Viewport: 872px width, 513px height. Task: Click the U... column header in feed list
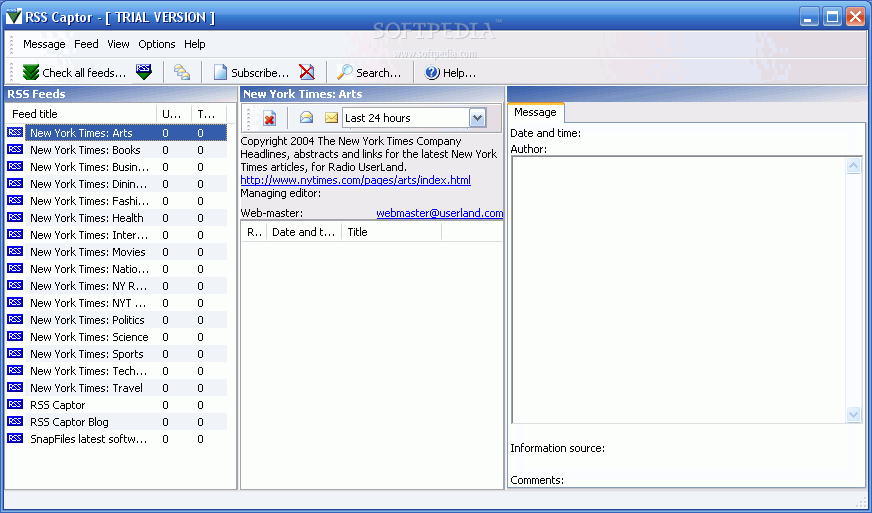tap(174, 114)
